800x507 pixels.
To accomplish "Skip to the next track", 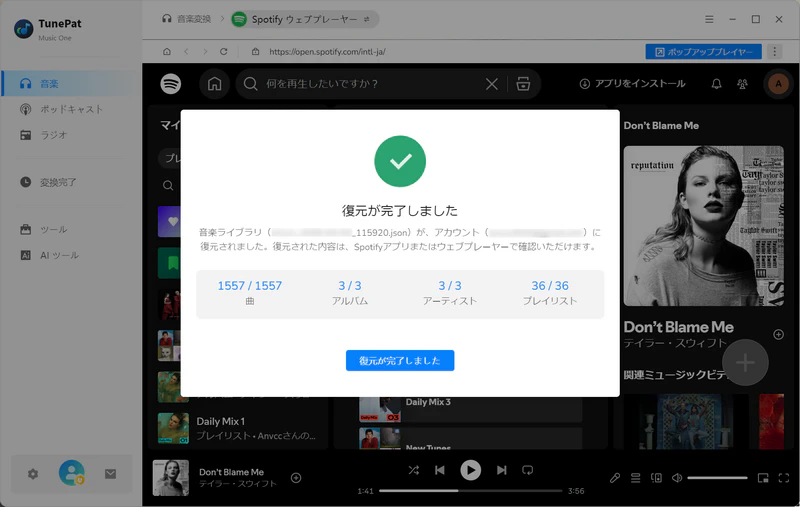I will click(502, 470).
